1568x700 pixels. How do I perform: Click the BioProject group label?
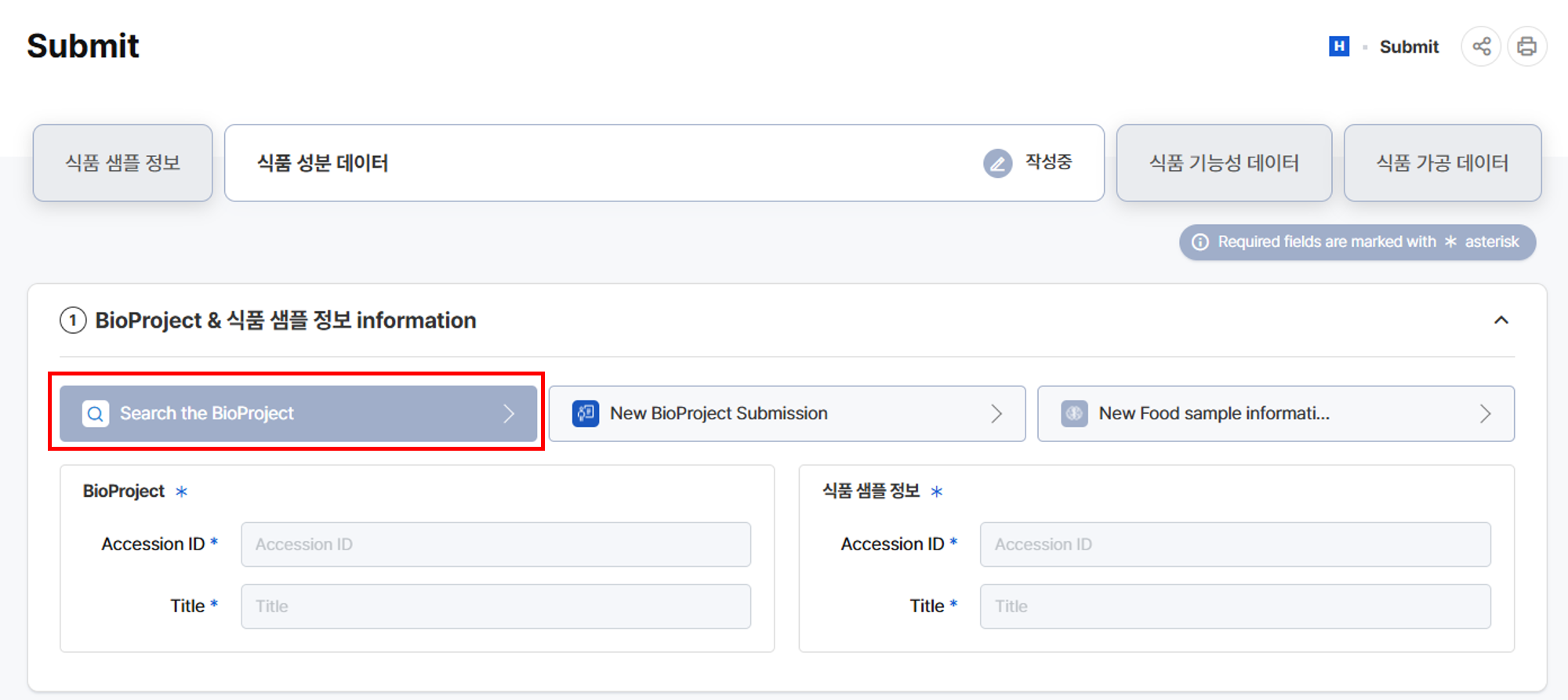(x=124, y=491)
